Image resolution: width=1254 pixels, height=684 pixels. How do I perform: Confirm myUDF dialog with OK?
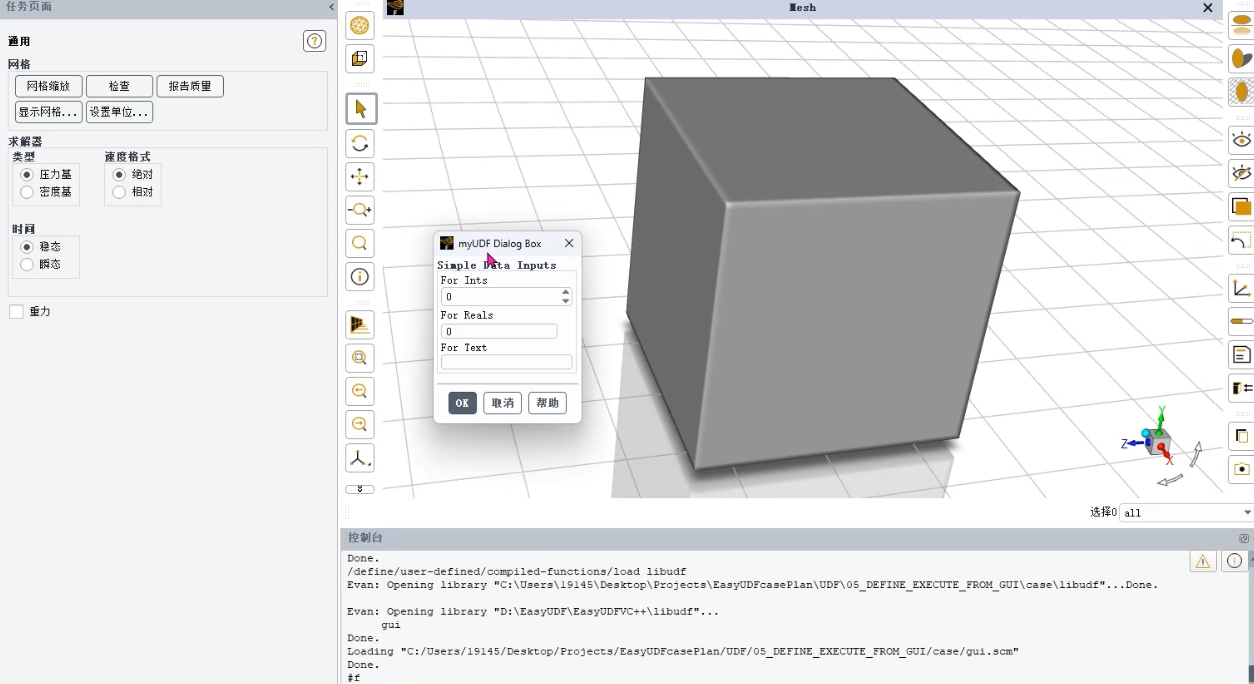462,403
